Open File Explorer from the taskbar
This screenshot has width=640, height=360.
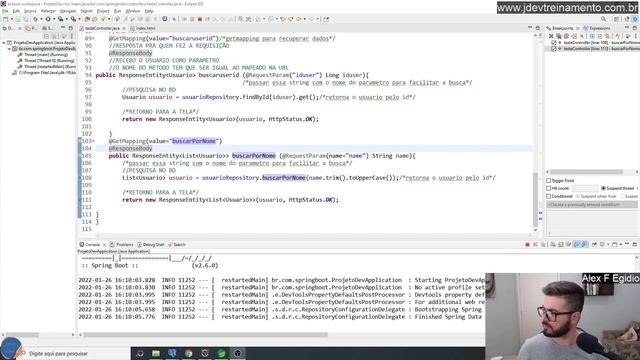tap(156, 353)
